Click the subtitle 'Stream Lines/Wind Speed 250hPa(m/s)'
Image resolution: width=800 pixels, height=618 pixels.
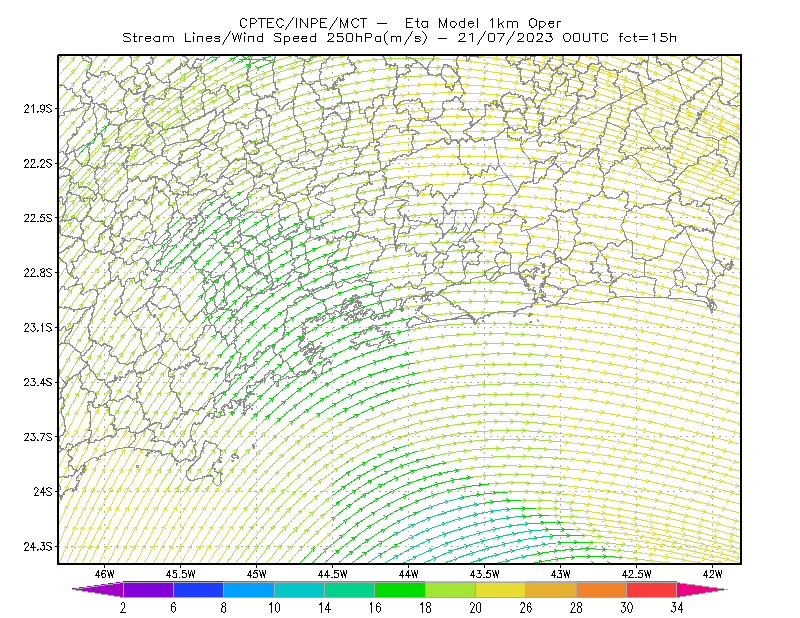(274, 38)
